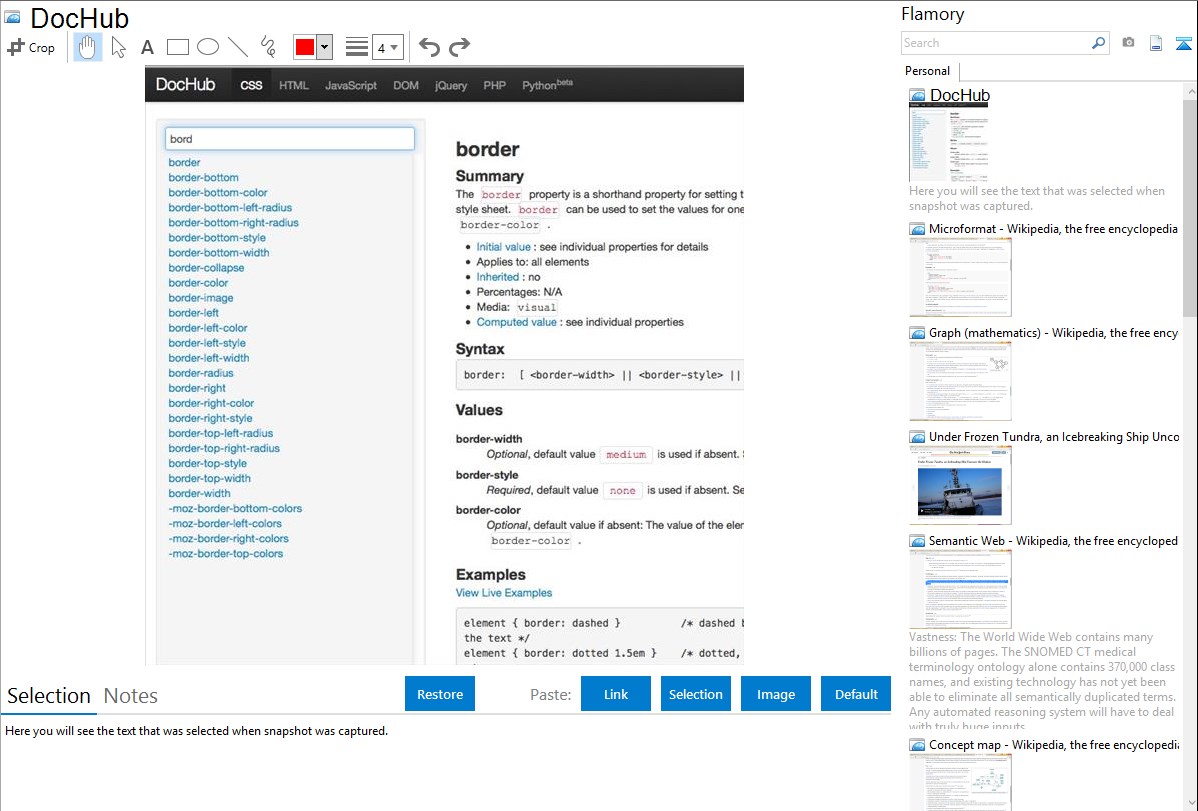
Task: Click the Computed value link in the snapshot
Action: pos(516,323)
